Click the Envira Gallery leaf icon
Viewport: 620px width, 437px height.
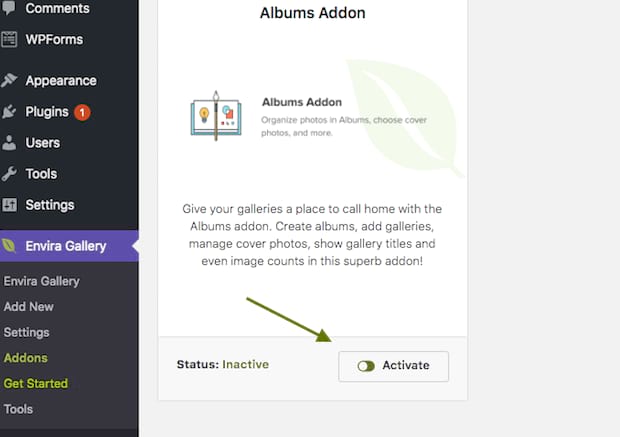pyautogui.click(x=10, y=246)
